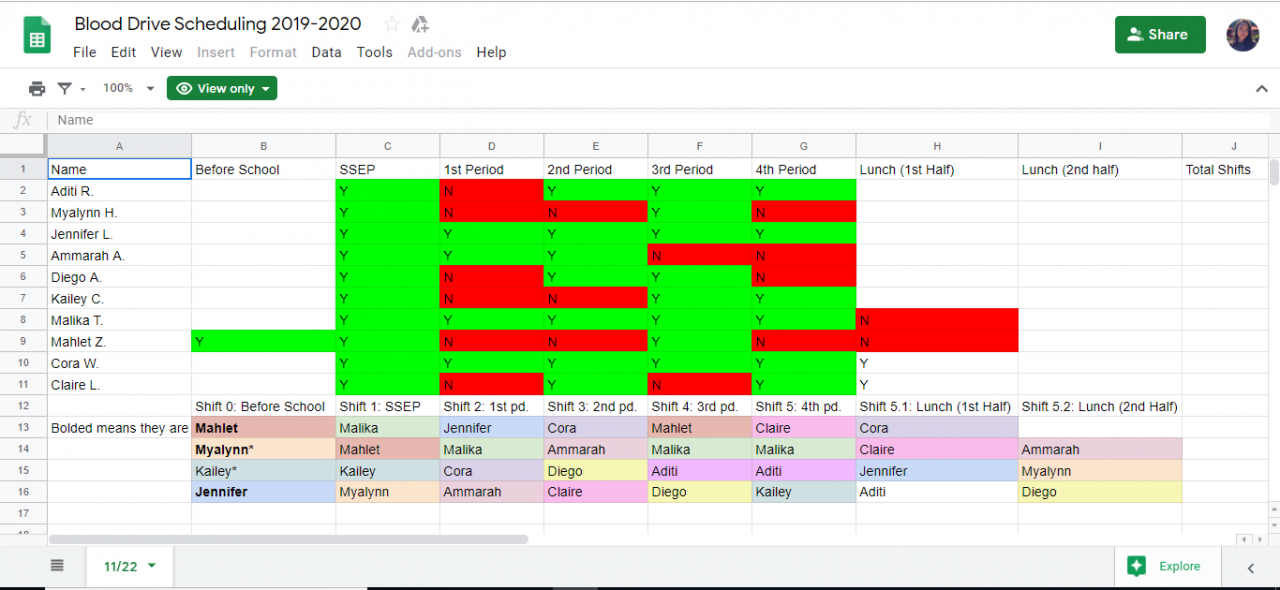Select the Kailey* cell
The height and width of the screenshot is (590, 1280).
(x=263, y=471)
